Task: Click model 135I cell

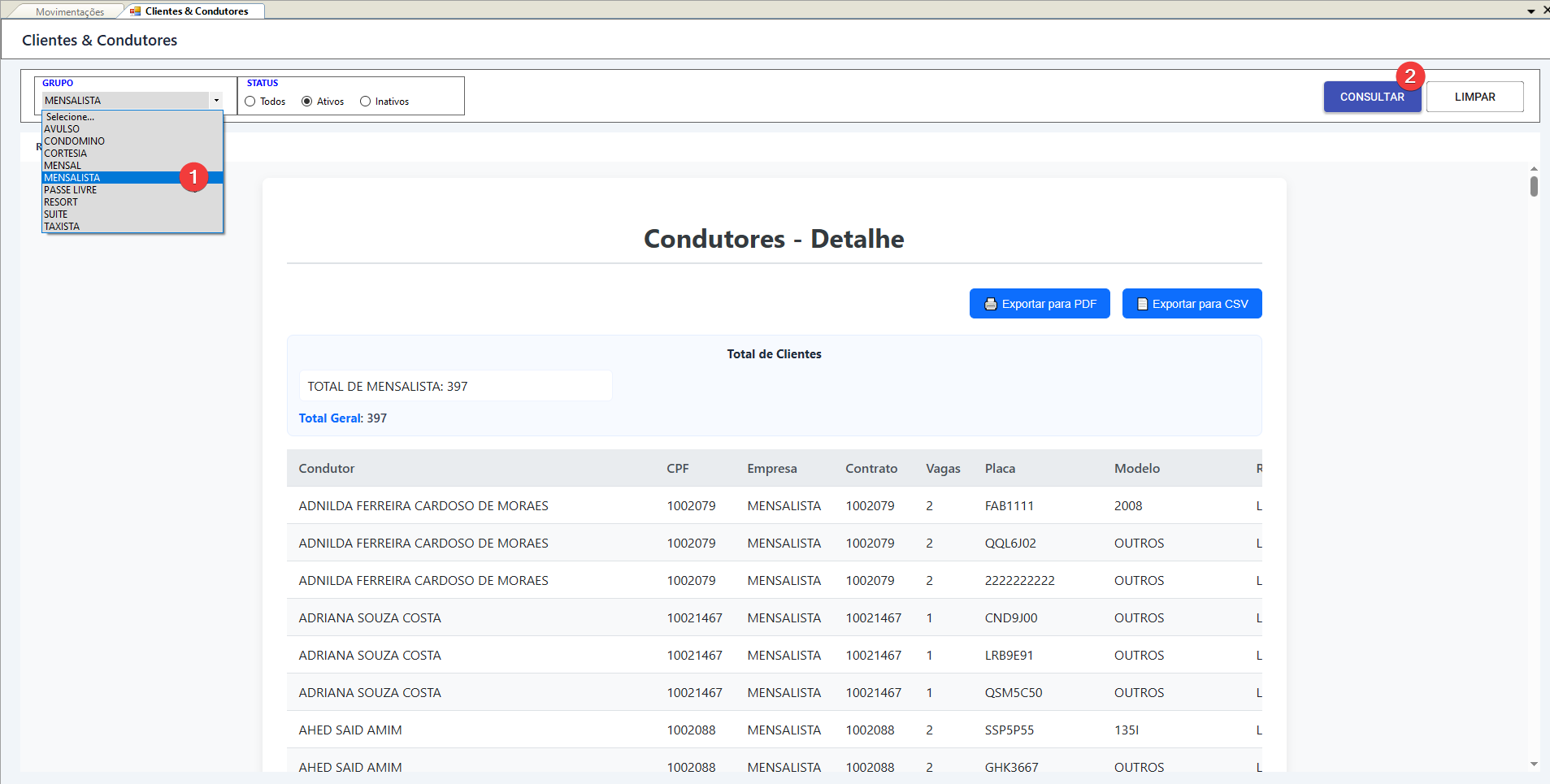Action: [1127, 730]
